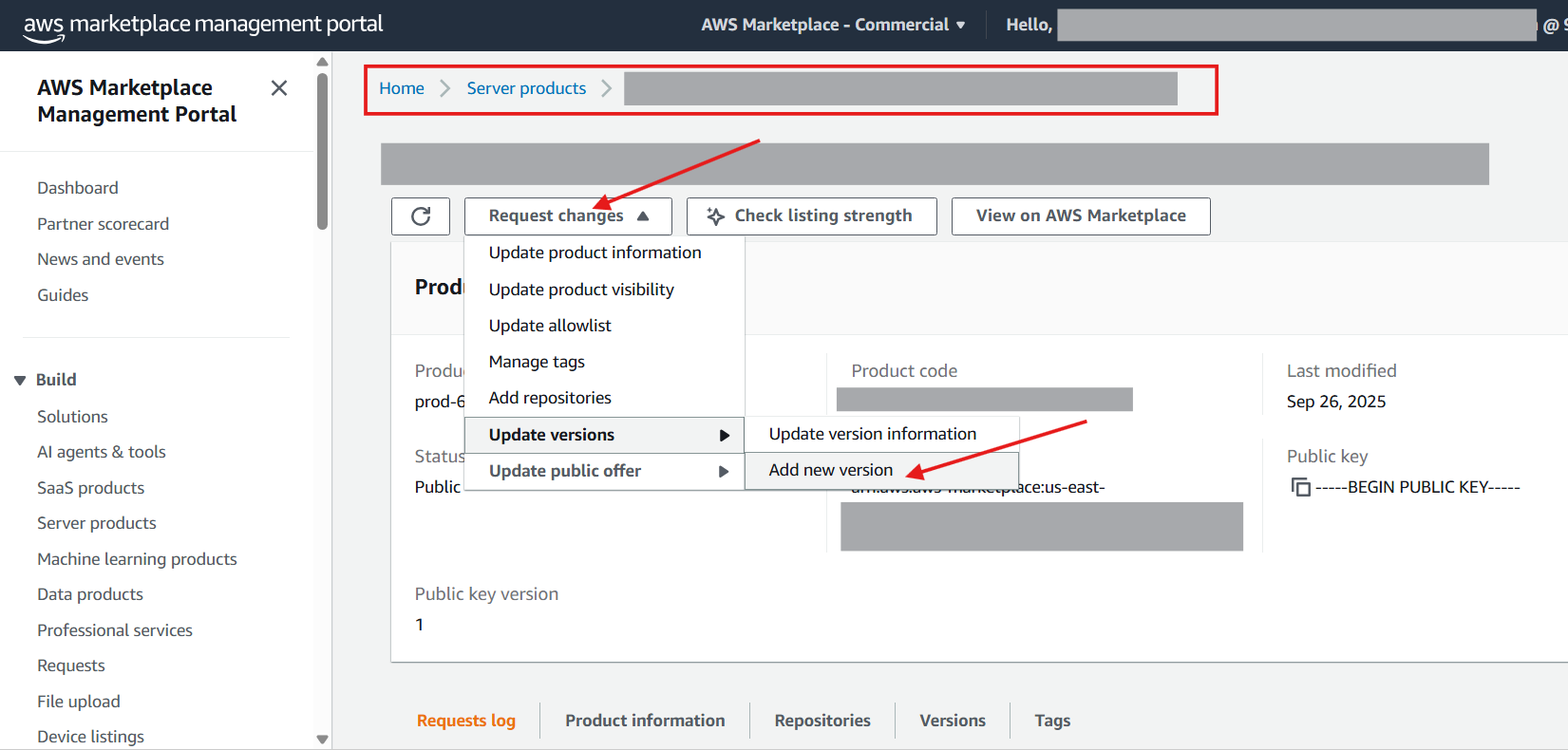1568x750 pixels.
Task: Switch to the Tags tab
Action: point(1052,721)
